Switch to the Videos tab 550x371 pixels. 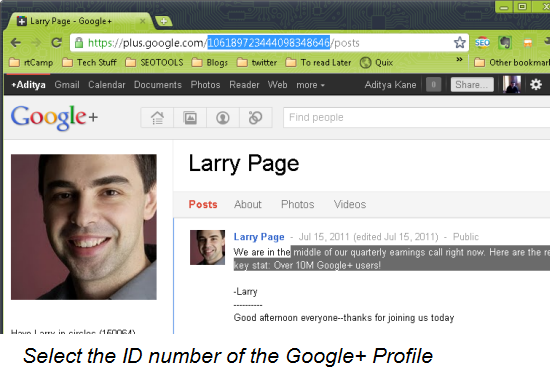pyautogui.click(x=350, y=204)
